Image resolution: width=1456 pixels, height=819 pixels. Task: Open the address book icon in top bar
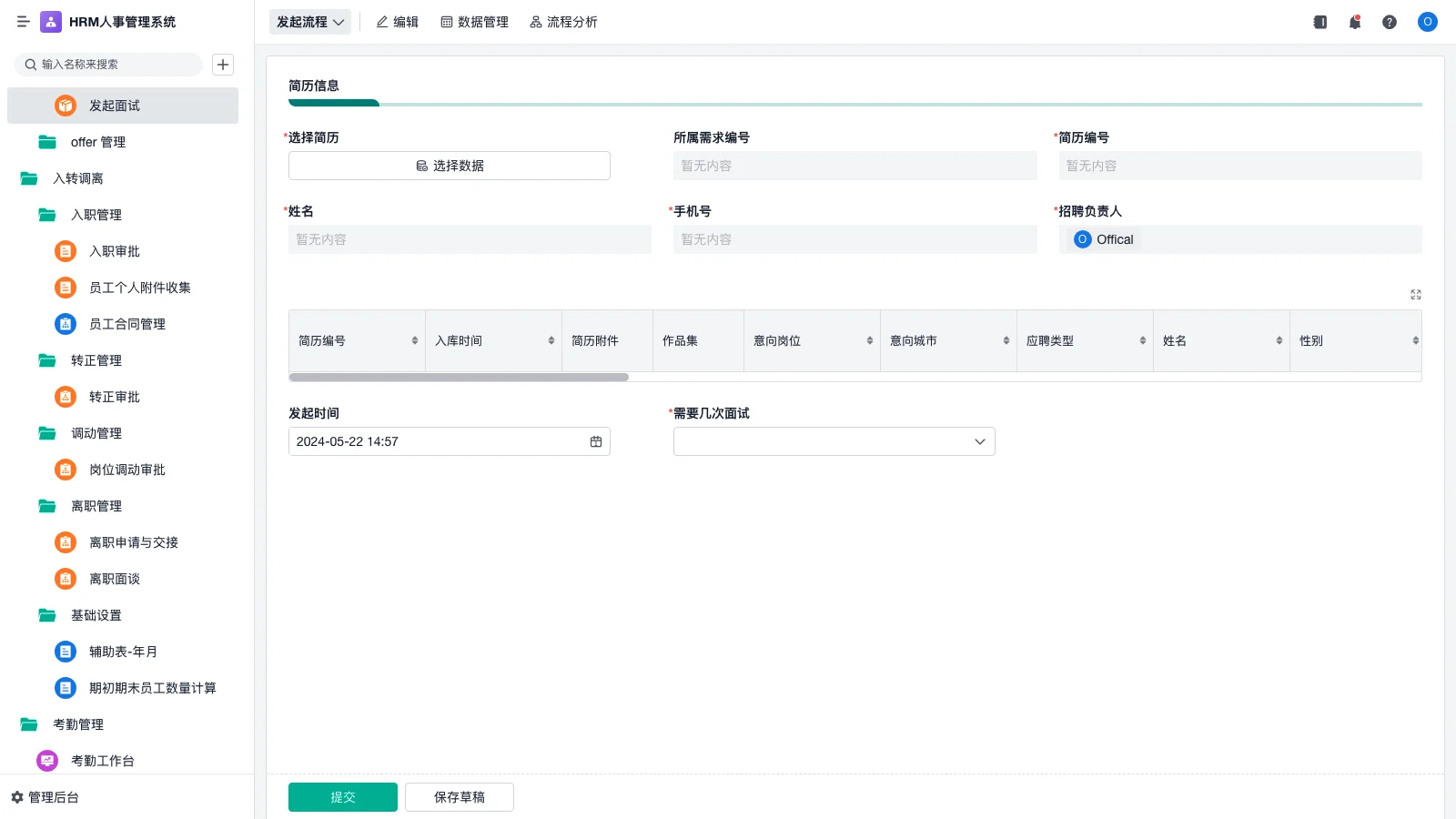(x=1319, y=22)
